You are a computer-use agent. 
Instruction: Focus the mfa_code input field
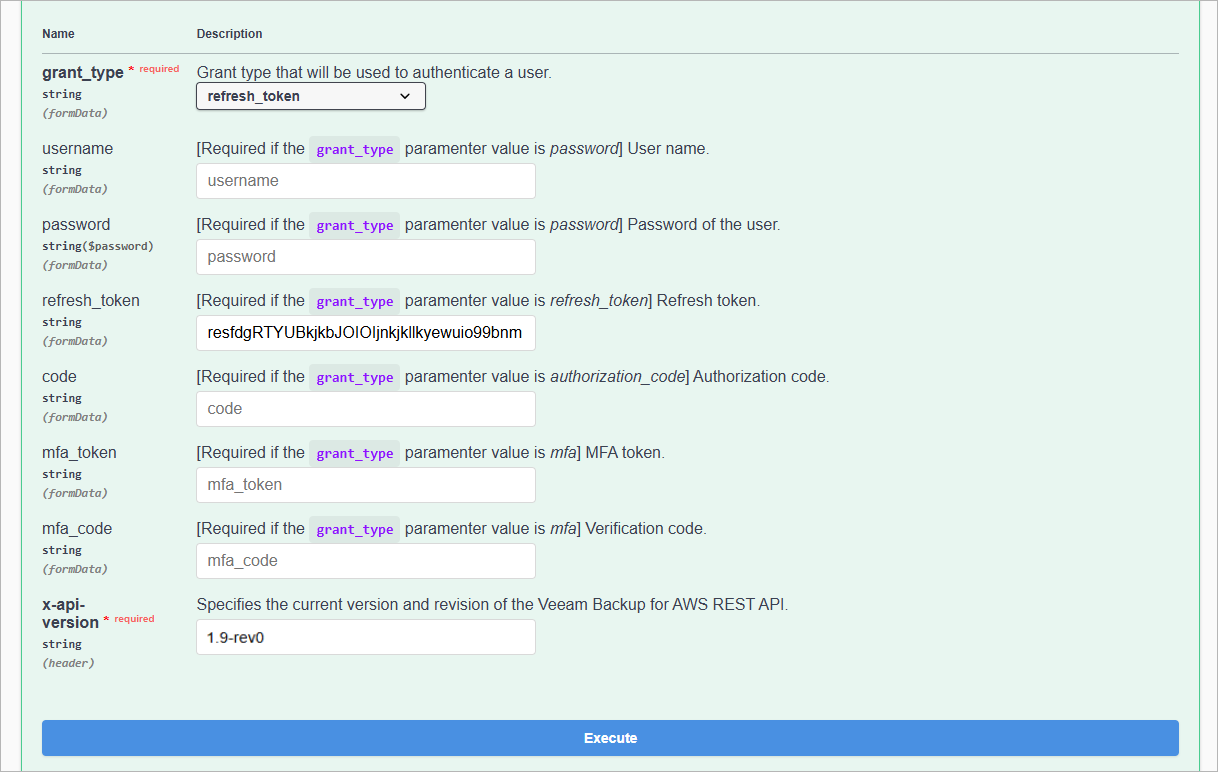[x=366, y=561]
